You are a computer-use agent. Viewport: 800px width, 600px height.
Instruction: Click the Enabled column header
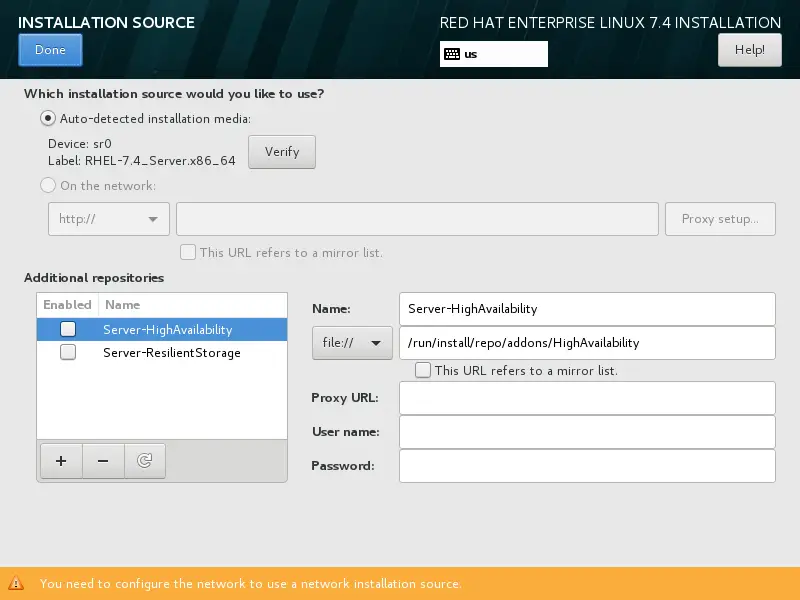click(x=67, y=305)
